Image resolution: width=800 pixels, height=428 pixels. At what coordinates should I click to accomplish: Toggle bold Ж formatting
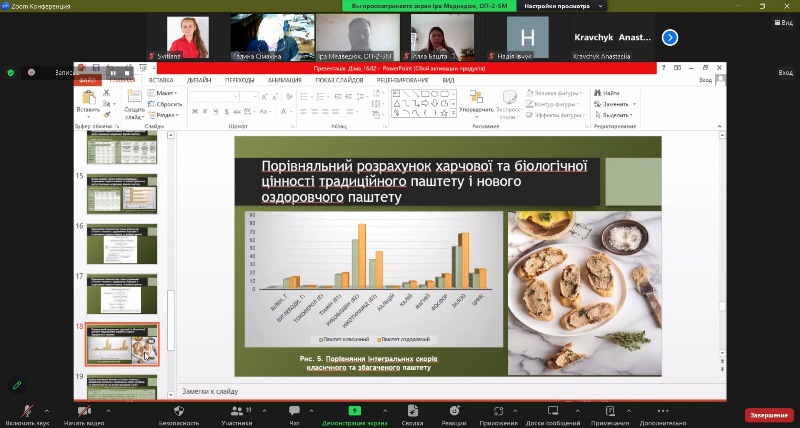[x=195, y=111]
